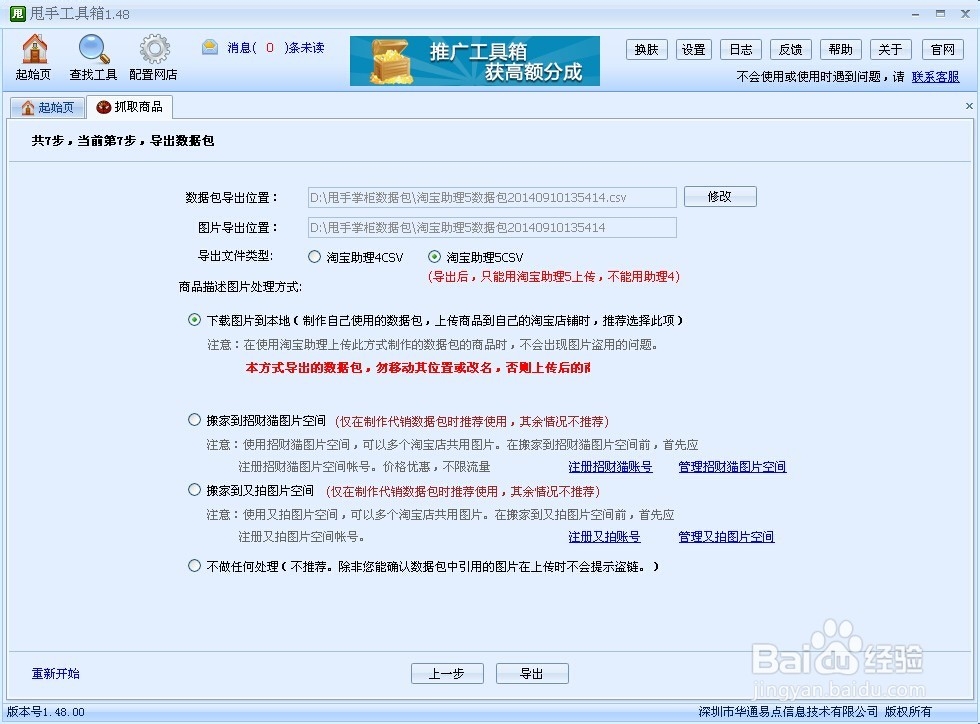Image resolution: width=980 pixels, height=724 pixels.
Task: Open the 官网 website button
Action: pyautogui.click(x=942, y=49)
